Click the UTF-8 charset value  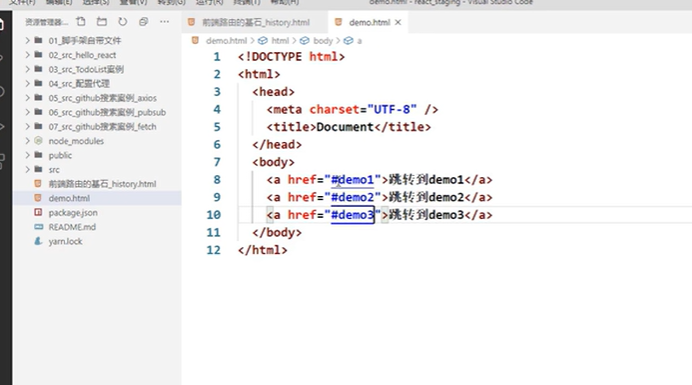point(392,109)
